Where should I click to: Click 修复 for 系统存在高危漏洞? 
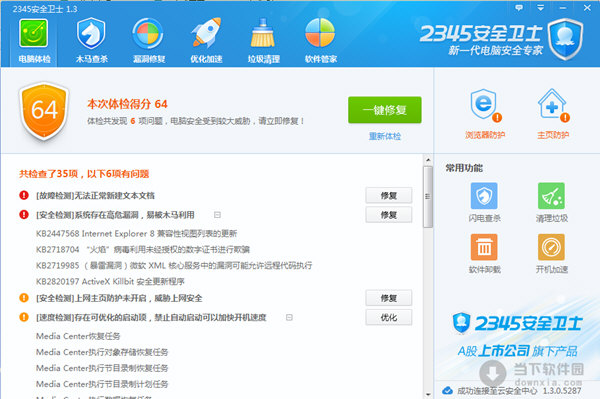tap(389, 215)
